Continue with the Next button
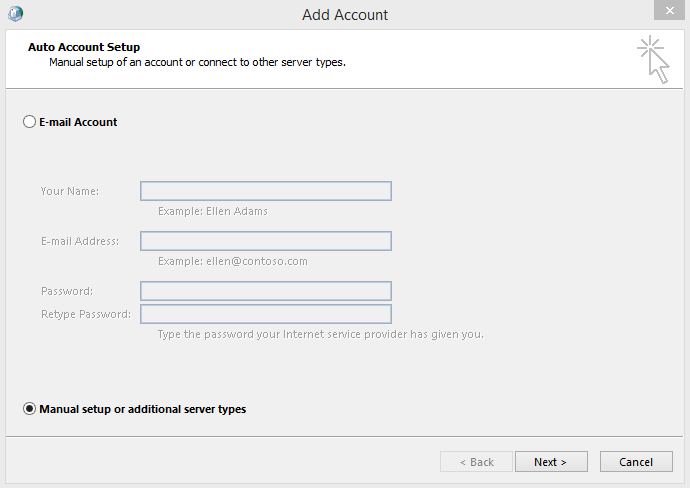Screen dimensions: 690x488 [x=551, y=462]
